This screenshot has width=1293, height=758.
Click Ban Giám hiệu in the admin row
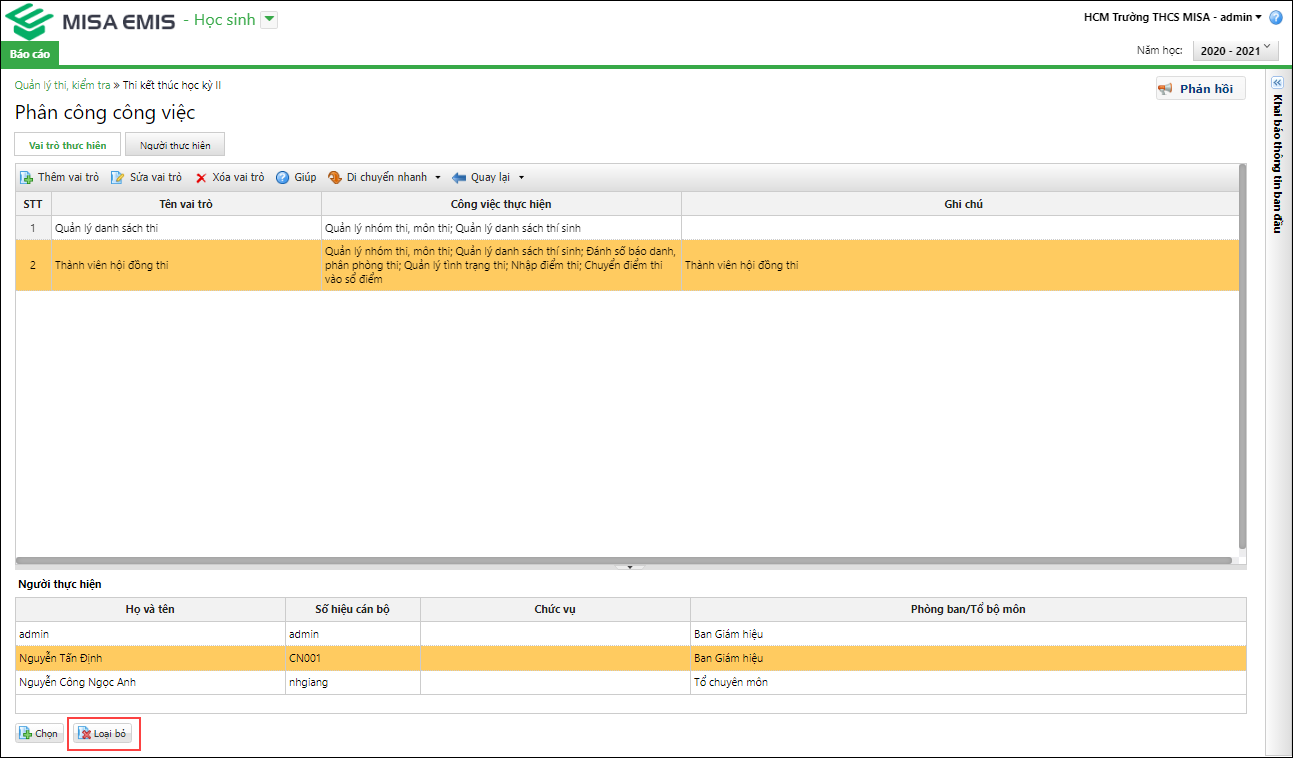coord(968,634)
